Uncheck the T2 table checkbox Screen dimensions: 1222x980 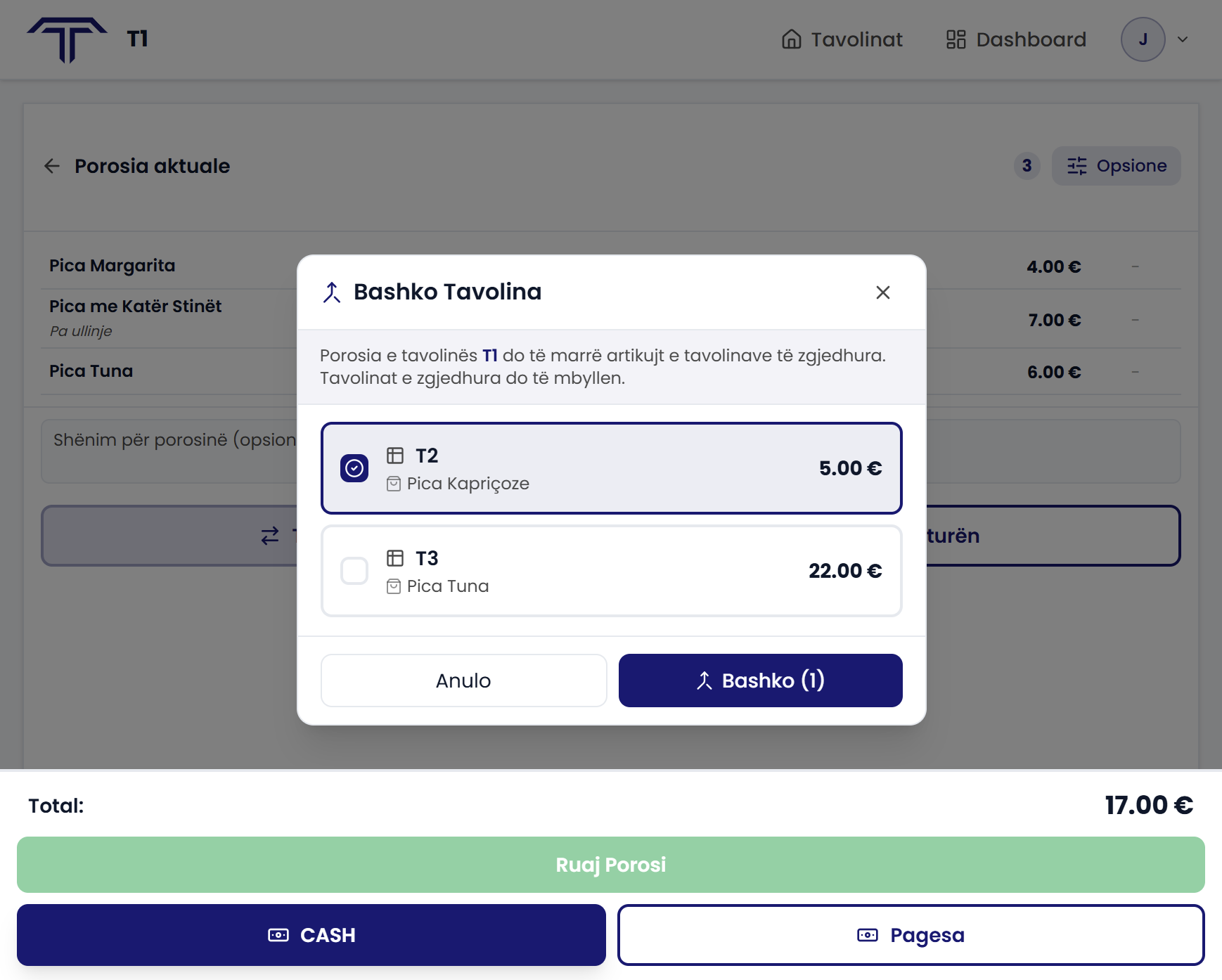354,468
